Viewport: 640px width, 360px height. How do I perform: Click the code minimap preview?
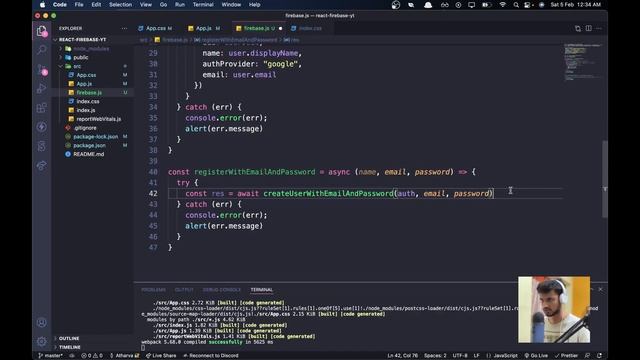(x=583, y=61)
